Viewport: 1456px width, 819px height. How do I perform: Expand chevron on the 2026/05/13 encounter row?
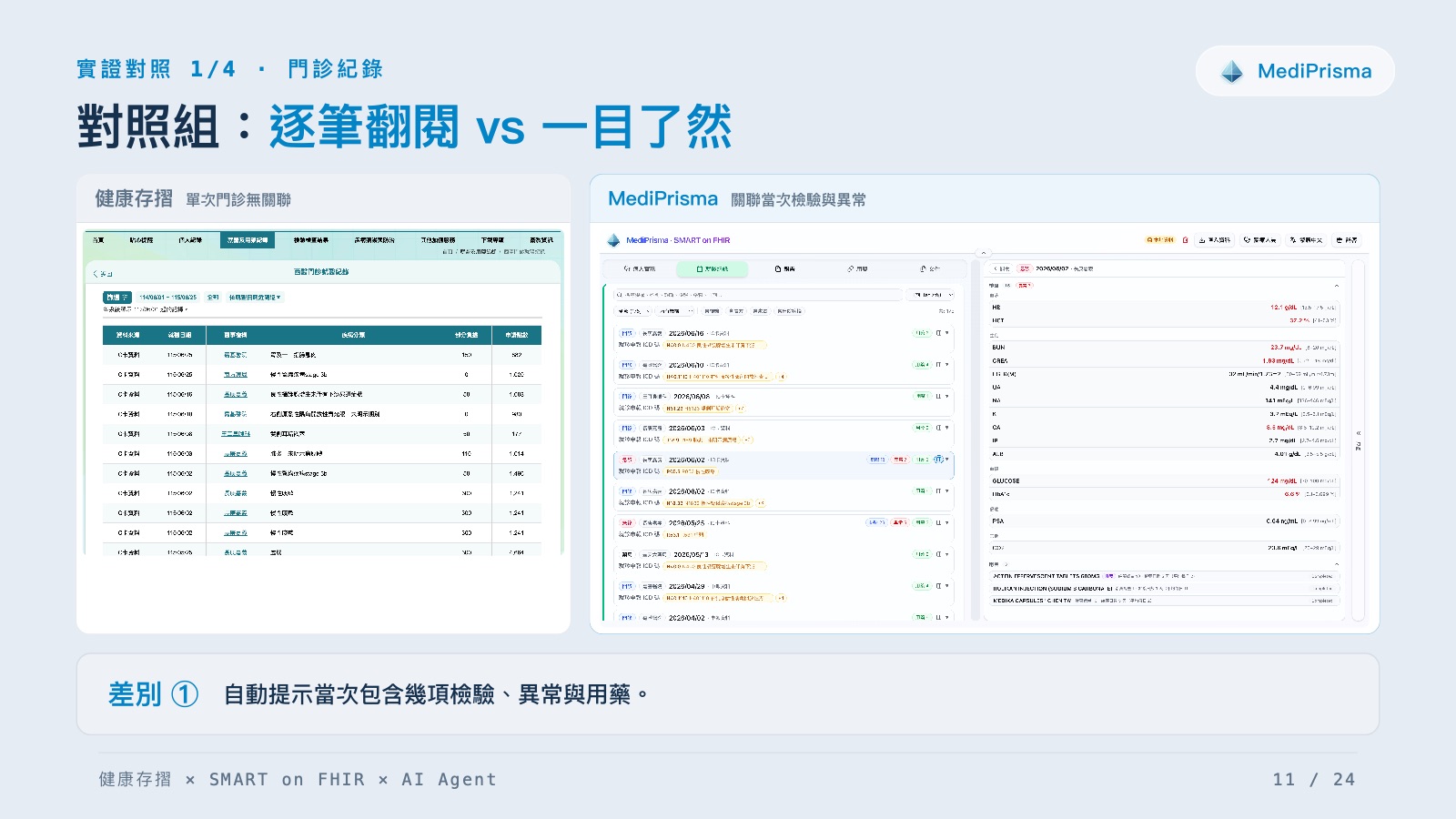947,554
